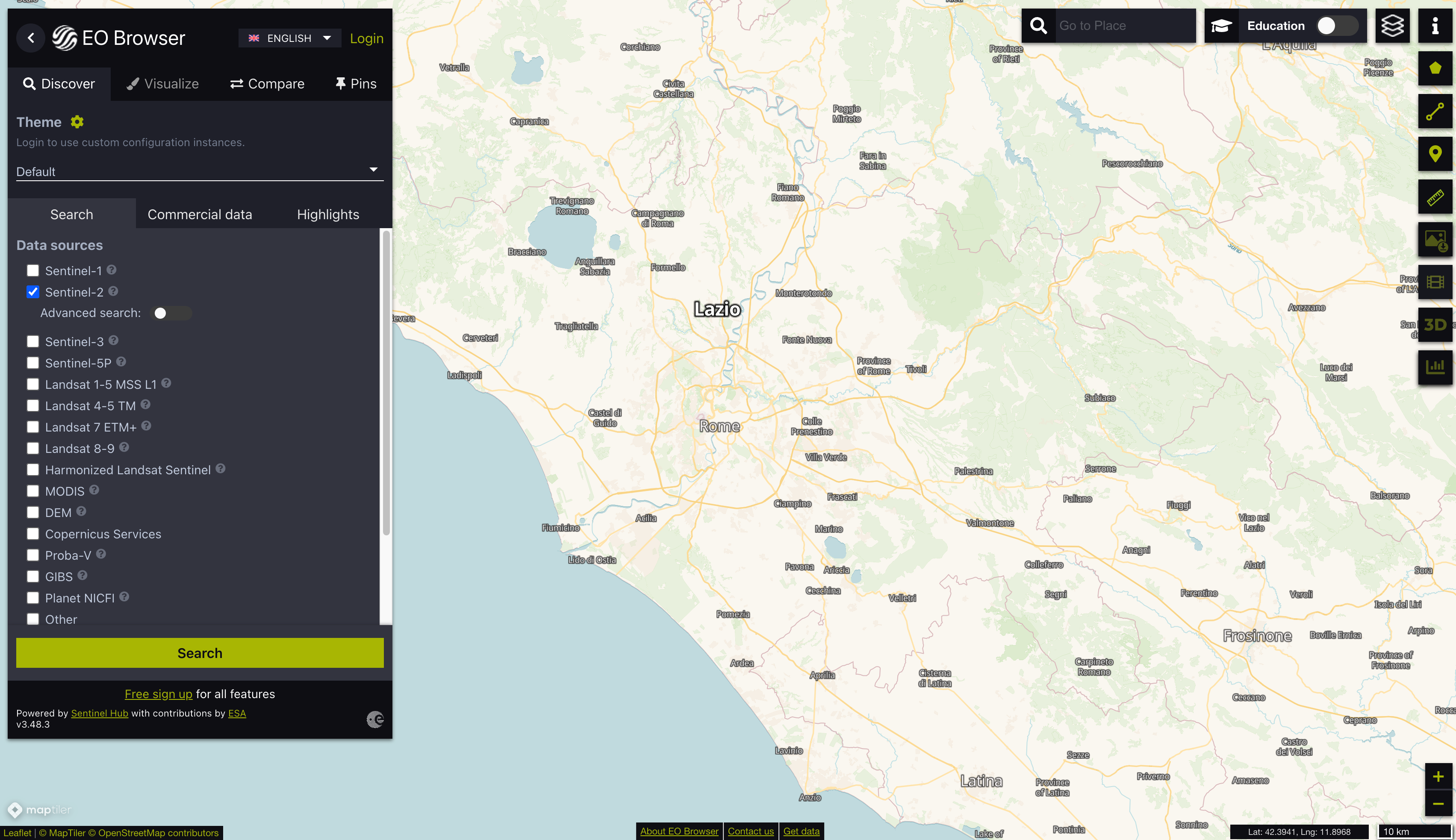The width and height of the screenshot is (1456, 840).
Task: Select the line drawing tool
Action: [x=1435, y=112]
